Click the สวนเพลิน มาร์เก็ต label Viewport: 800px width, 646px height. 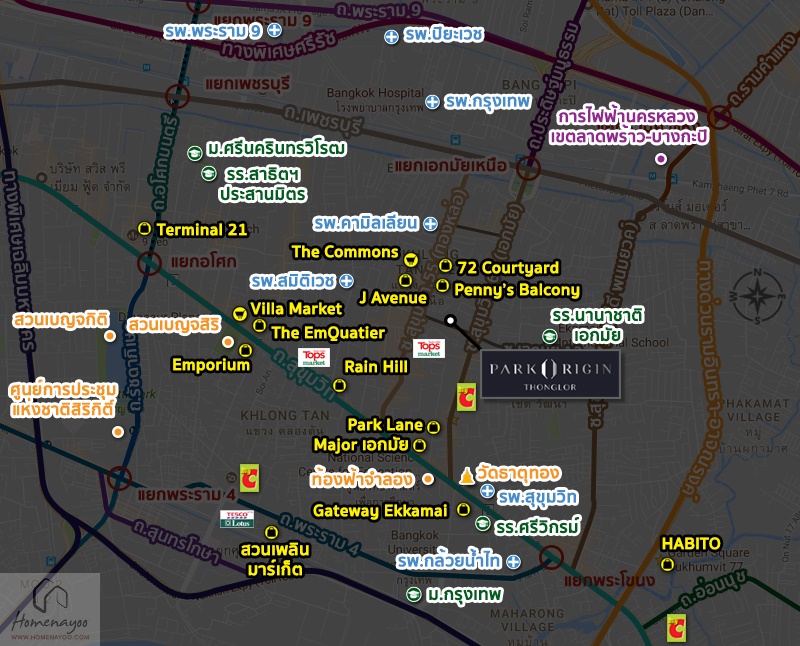pyautogui.click(x=272, y=559)
